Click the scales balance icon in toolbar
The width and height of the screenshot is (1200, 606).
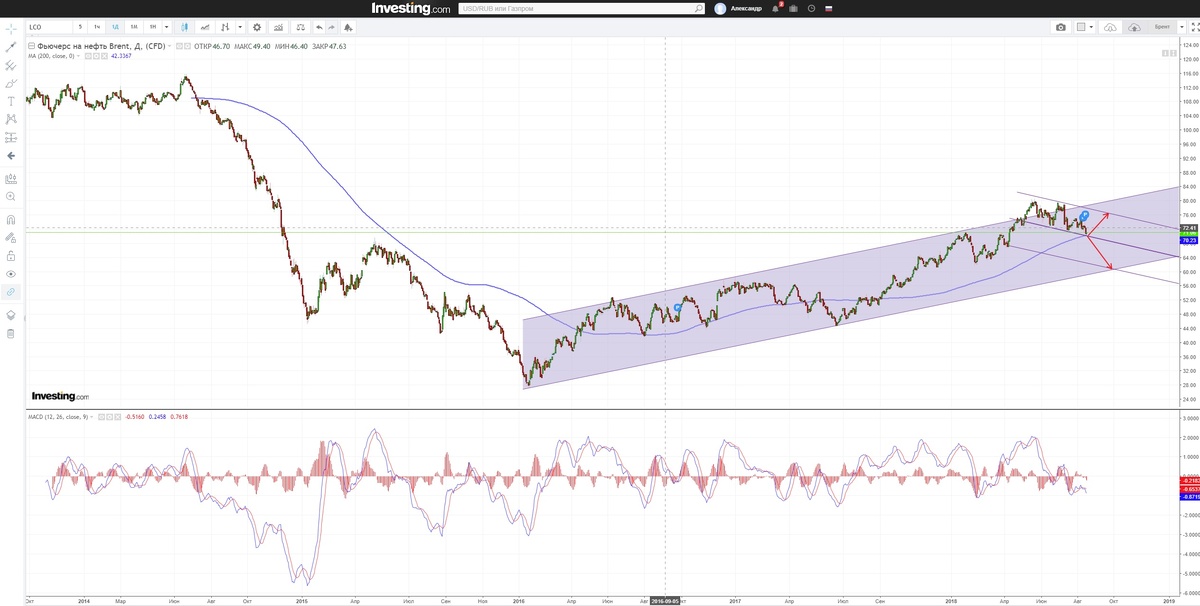(x=301, y=27)
